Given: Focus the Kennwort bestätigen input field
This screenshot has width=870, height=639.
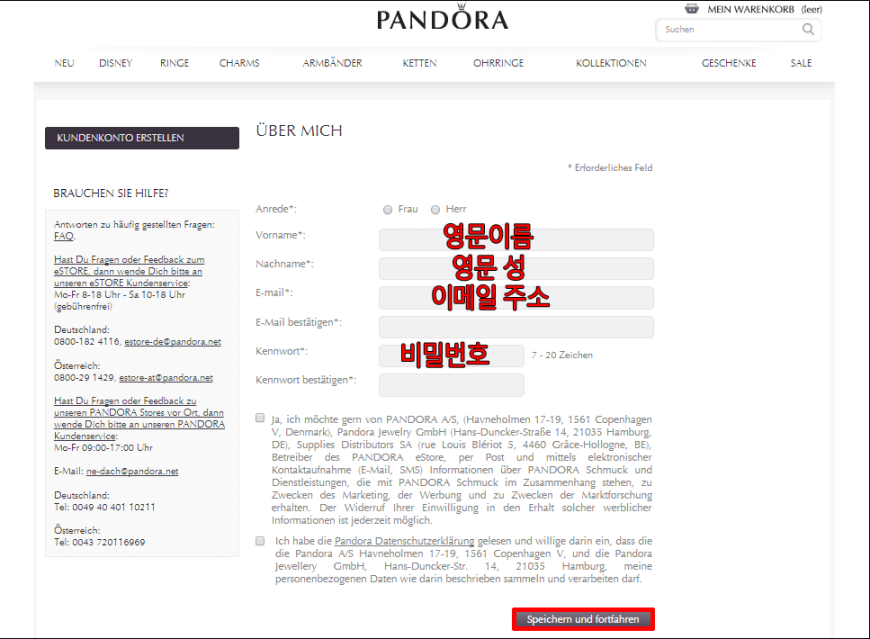Looking at the screenshot, I should tap(452, 385).
